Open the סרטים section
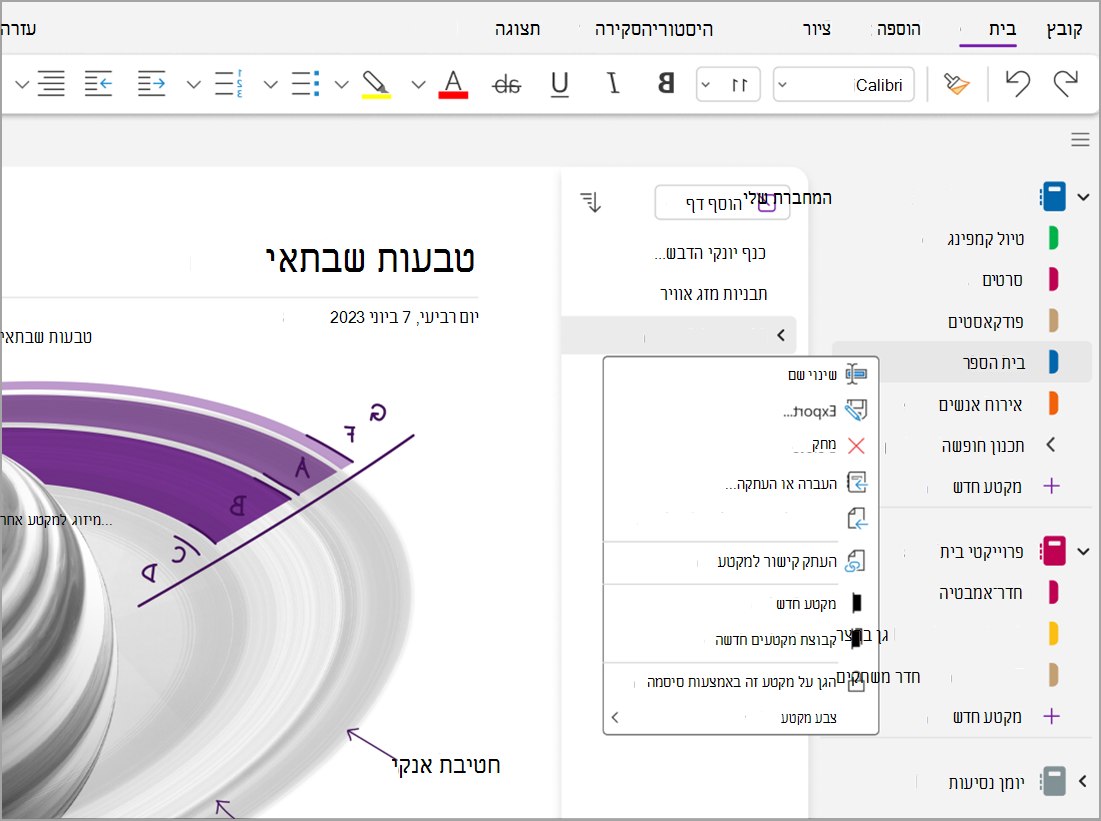 click(x=1002, y=280)
